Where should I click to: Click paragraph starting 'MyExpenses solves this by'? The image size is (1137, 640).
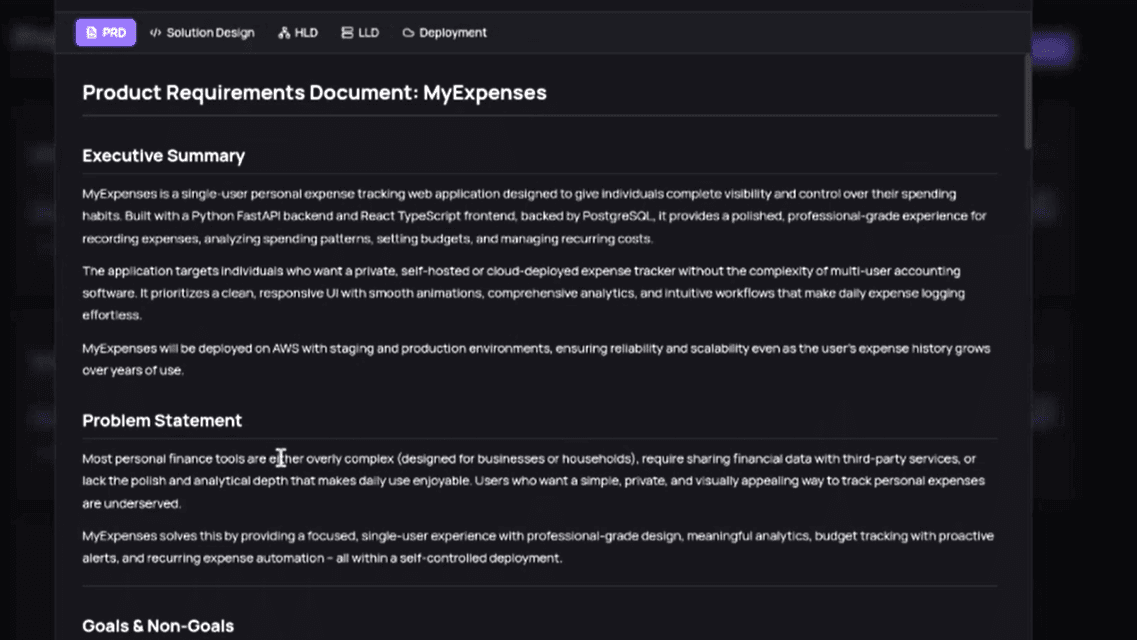coord(538,547)
